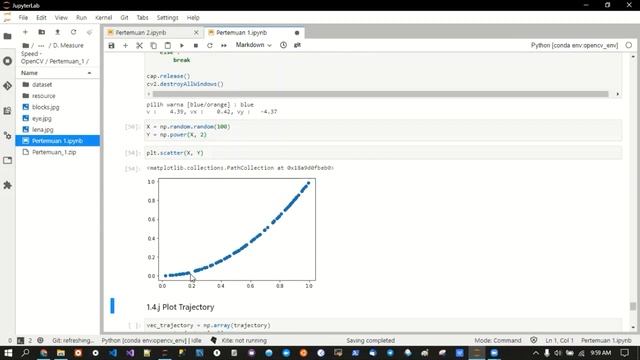The width and height of the screenshot is (640, 360).
Task: Click the code cell with np.random.random(100)
Action: point(383,131)
